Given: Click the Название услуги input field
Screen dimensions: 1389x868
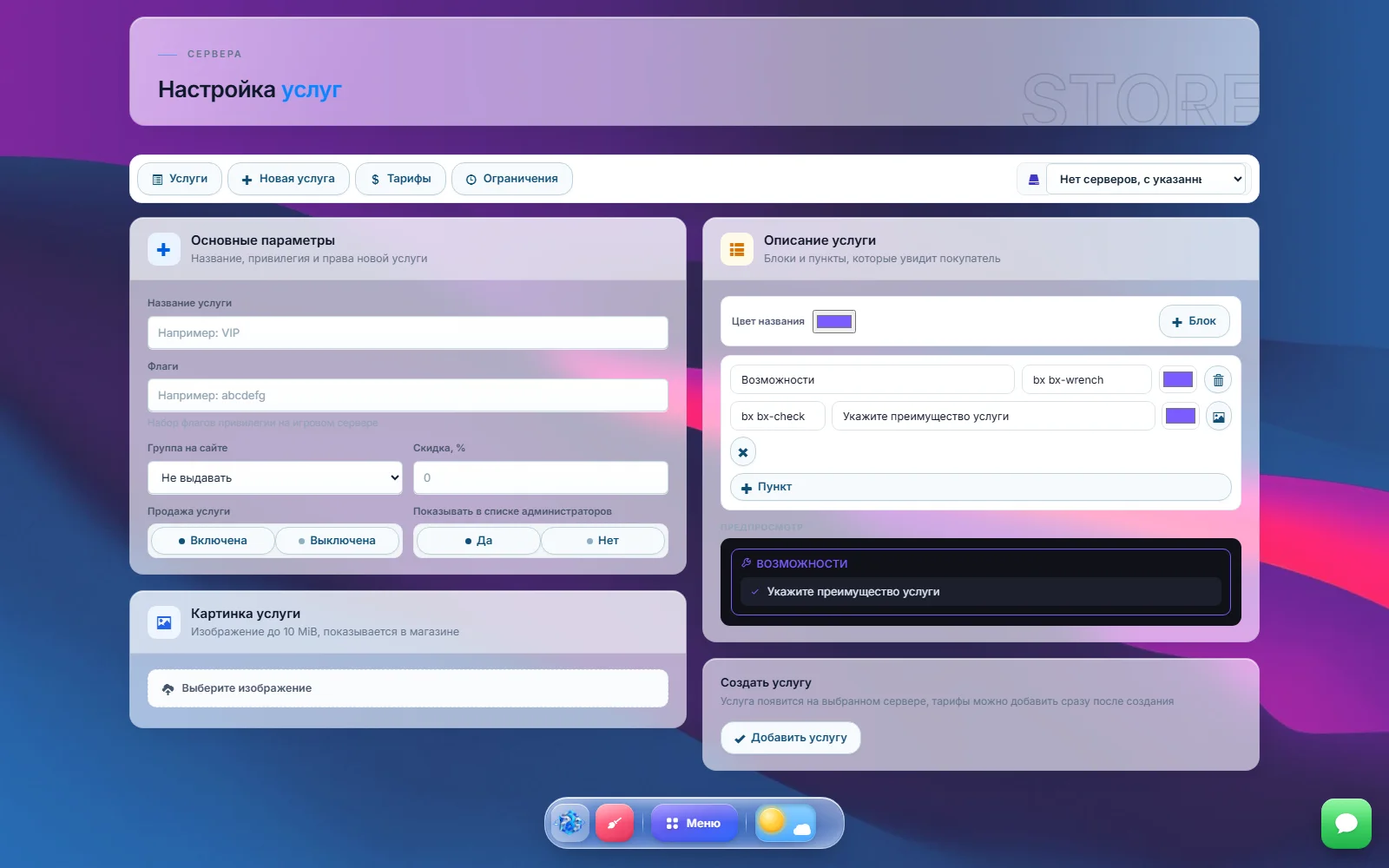Looking at the screenshot, I should (x=408, y=333).
